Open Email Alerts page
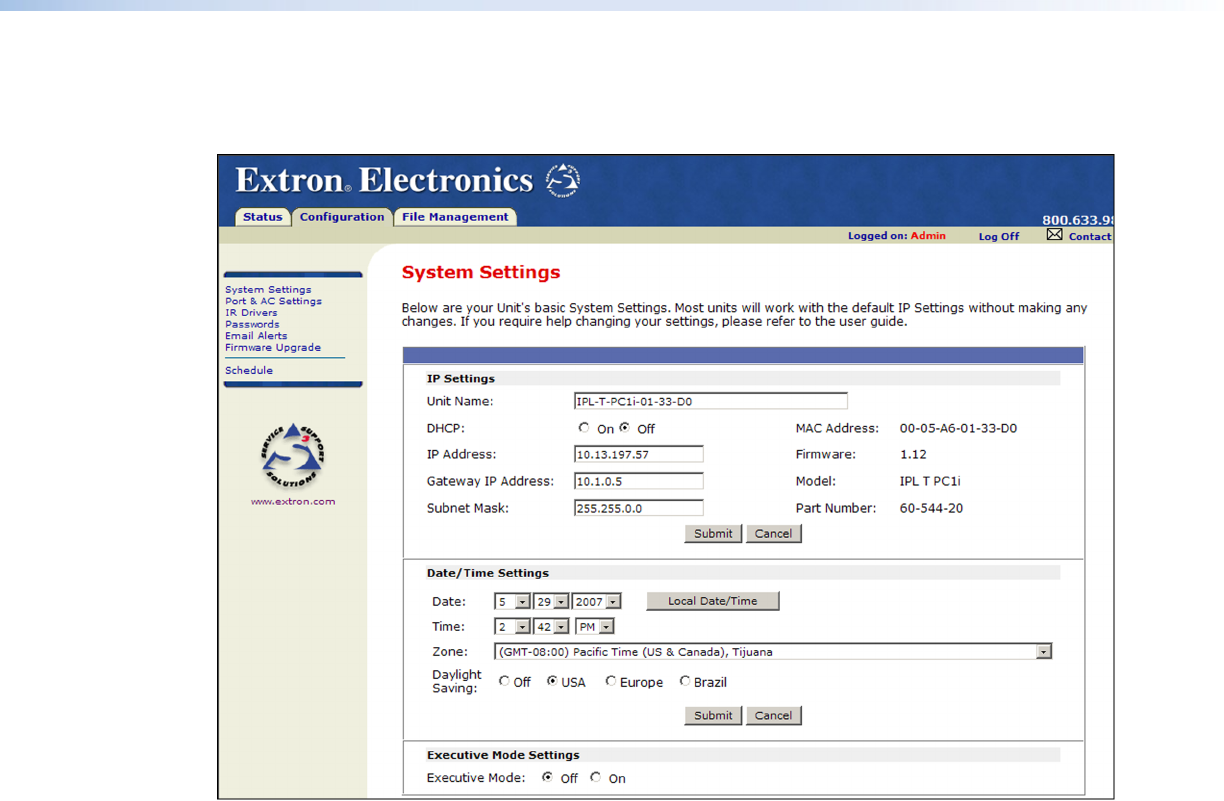 click(x=256, y=336)
